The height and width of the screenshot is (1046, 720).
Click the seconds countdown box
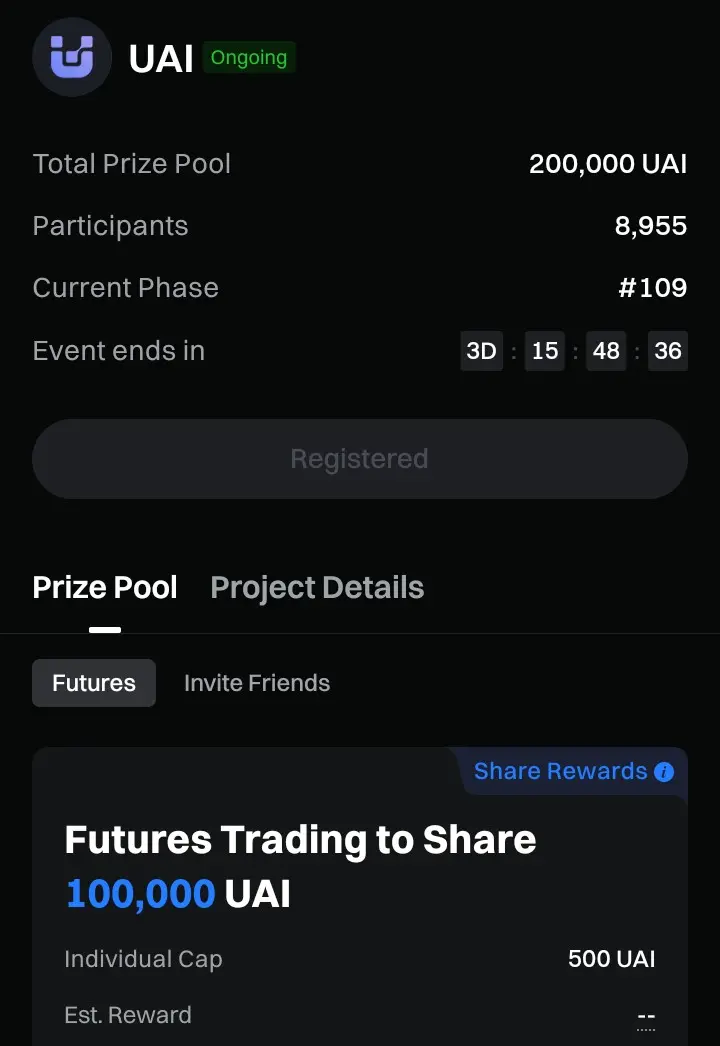point(668,351)
